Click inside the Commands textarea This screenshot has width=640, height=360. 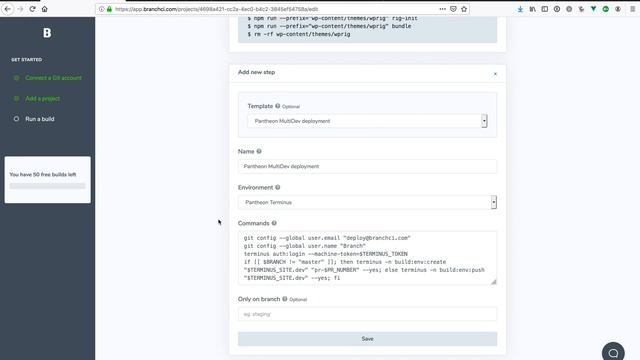tap(367, 258)
